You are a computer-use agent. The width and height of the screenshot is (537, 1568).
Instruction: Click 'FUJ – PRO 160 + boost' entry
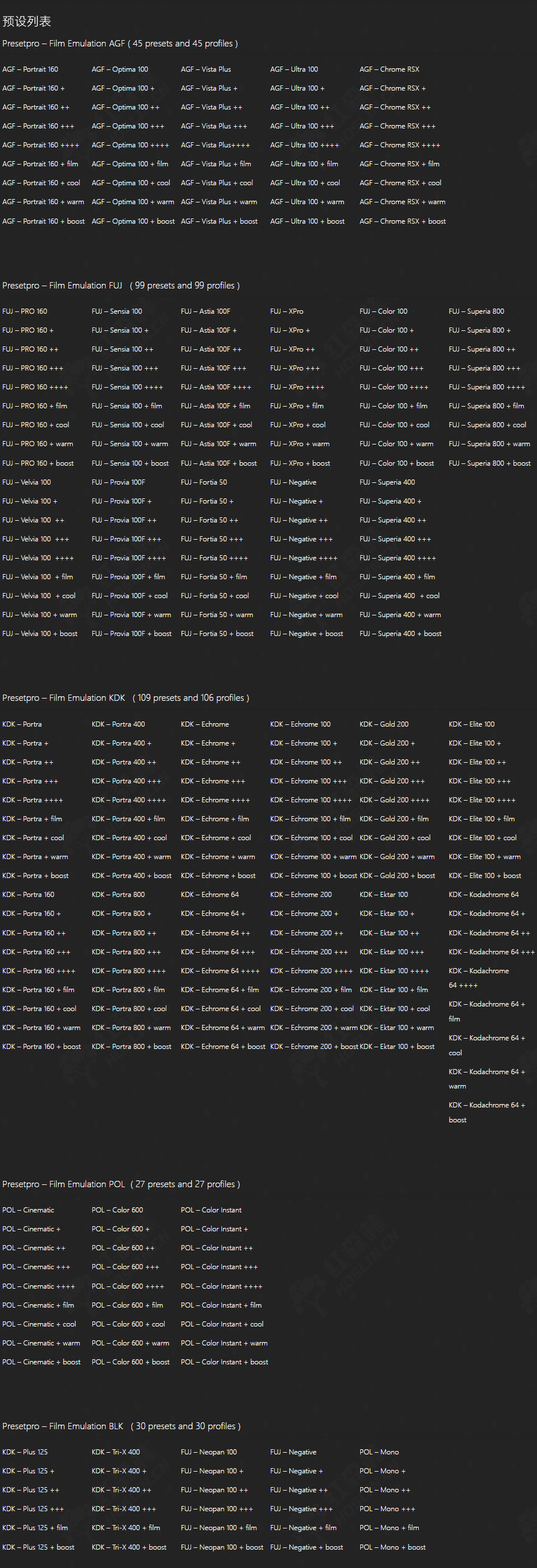(38, 463)
